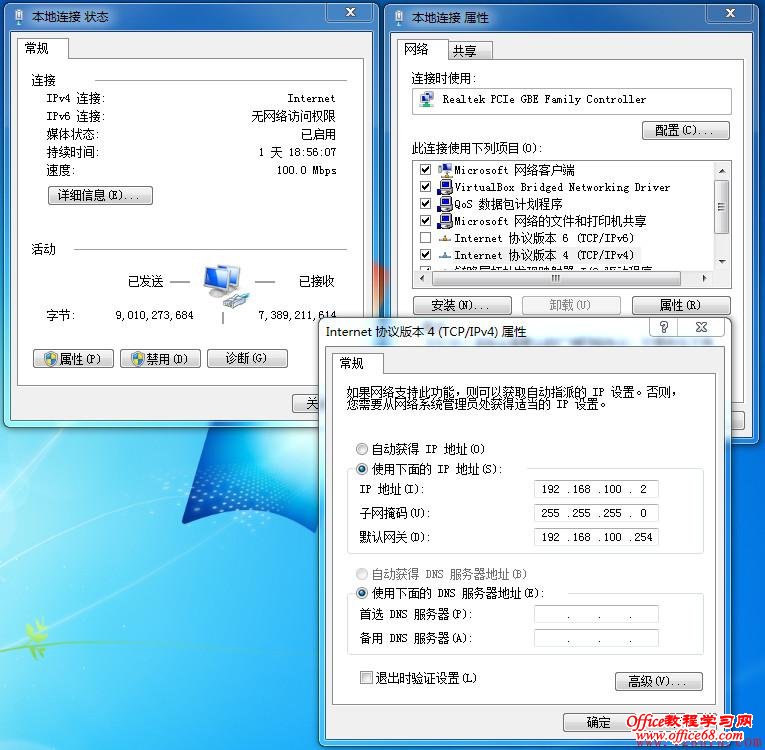Viewport: 765px width, 750px height.
Task: Uncheck QoS 数据包计划程序 checkbox
Action: (x=425, y=204)
